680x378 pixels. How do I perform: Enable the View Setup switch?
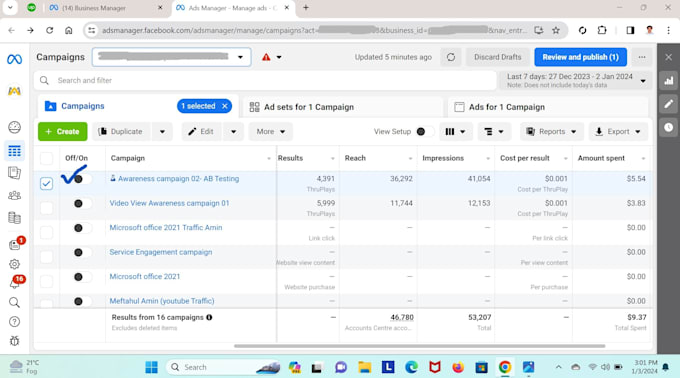tap(424, 131)
